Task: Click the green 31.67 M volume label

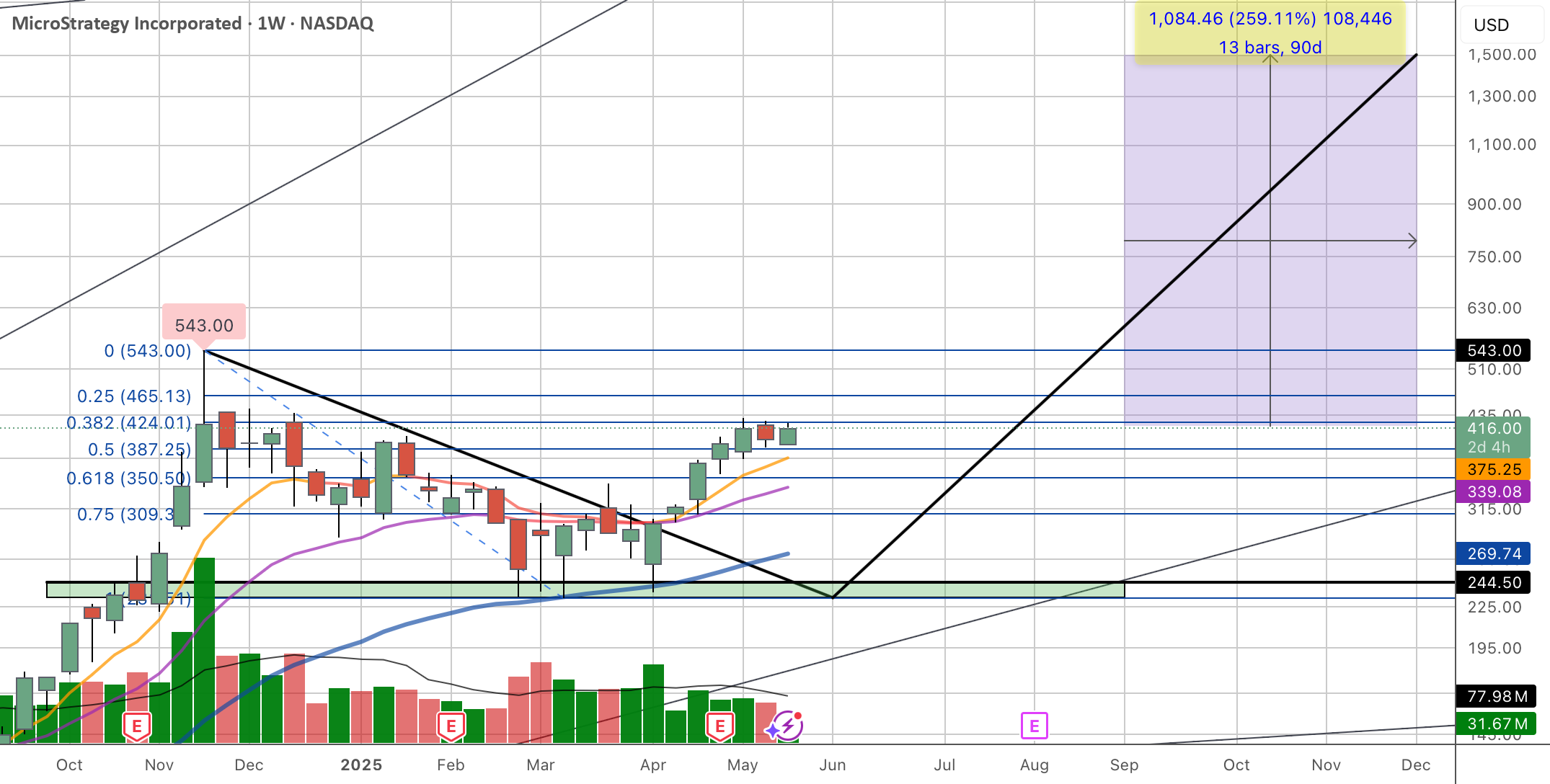Action: [x=1496, y=723]
